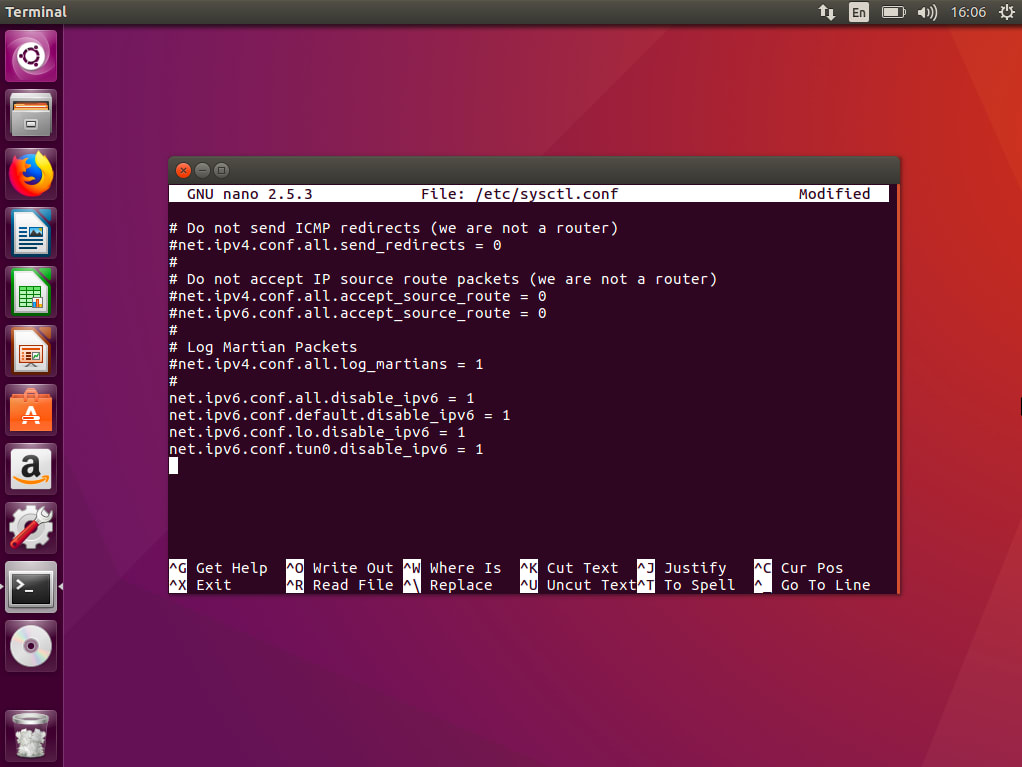Click the lo.disable_ipv6 = 1 line

coord(317,431)
